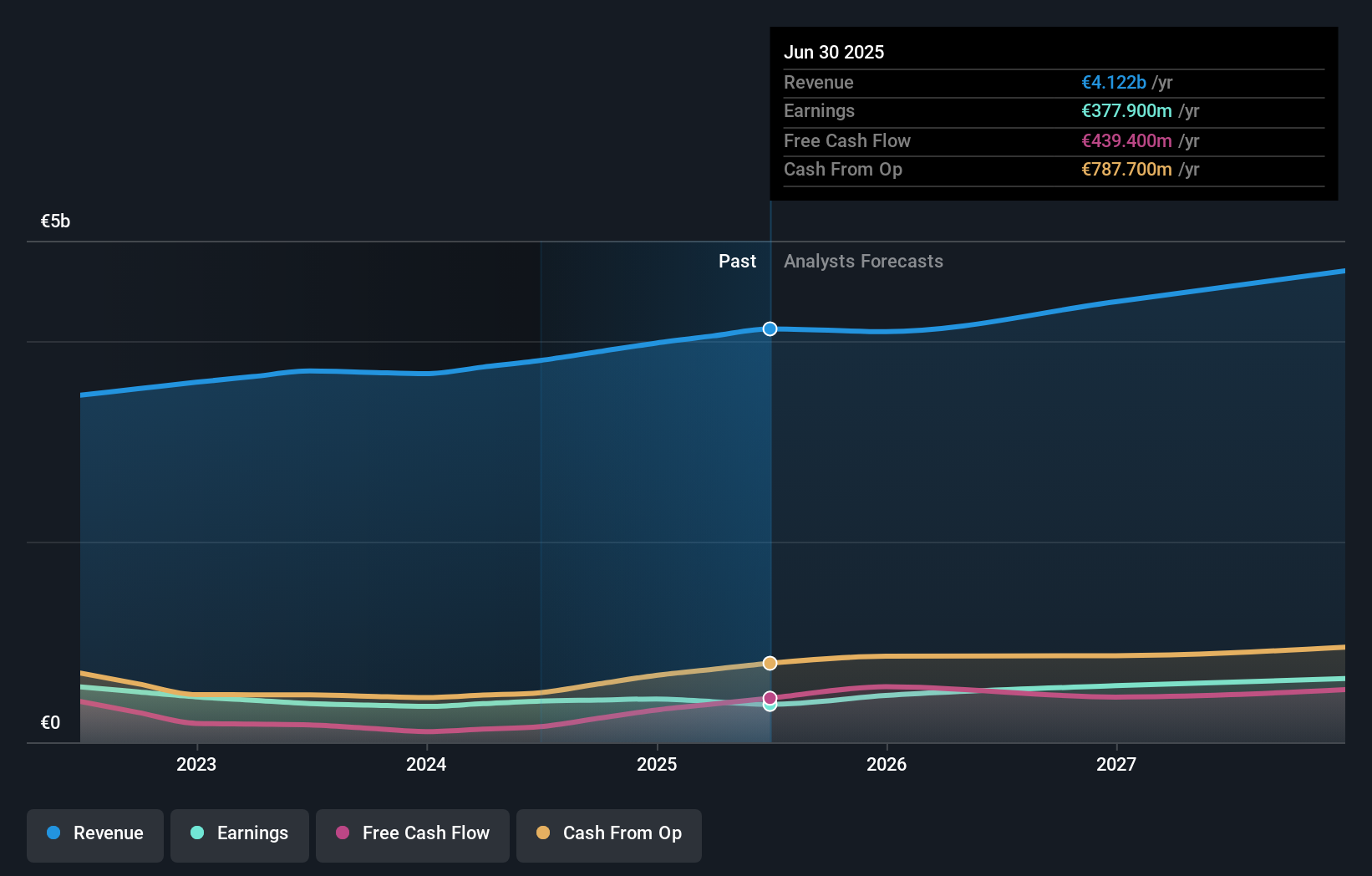The image size is (1372, 876).
Task: Toggle the Earnings series visibility
Action: pyautogui.click(x=239, y=833)
